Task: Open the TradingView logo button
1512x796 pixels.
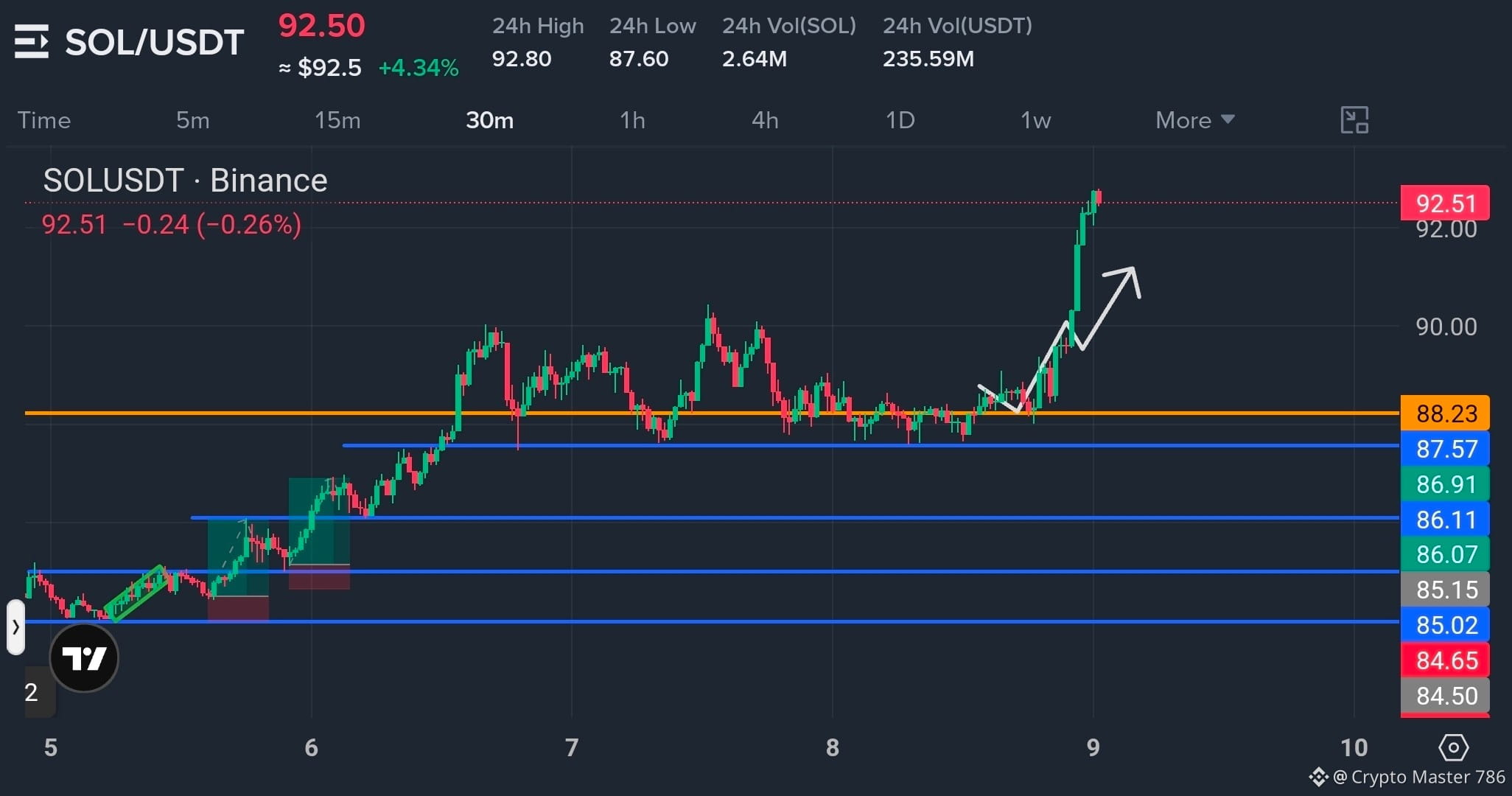Action: pos(84,657)
